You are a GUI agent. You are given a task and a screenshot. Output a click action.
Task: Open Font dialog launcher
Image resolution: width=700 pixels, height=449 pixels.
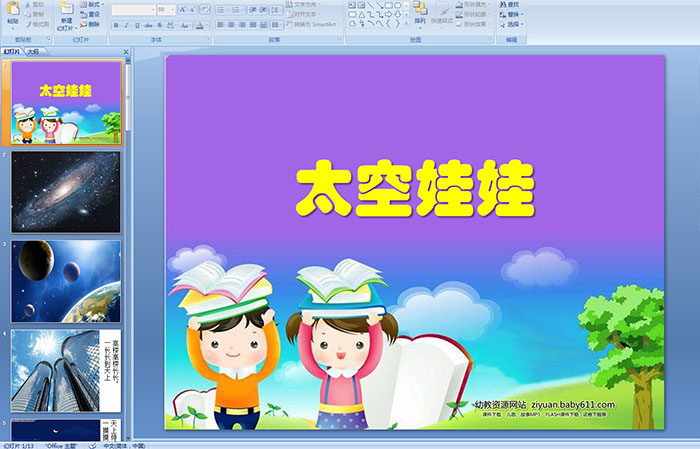pyautogui.click(x=208, y=40)
